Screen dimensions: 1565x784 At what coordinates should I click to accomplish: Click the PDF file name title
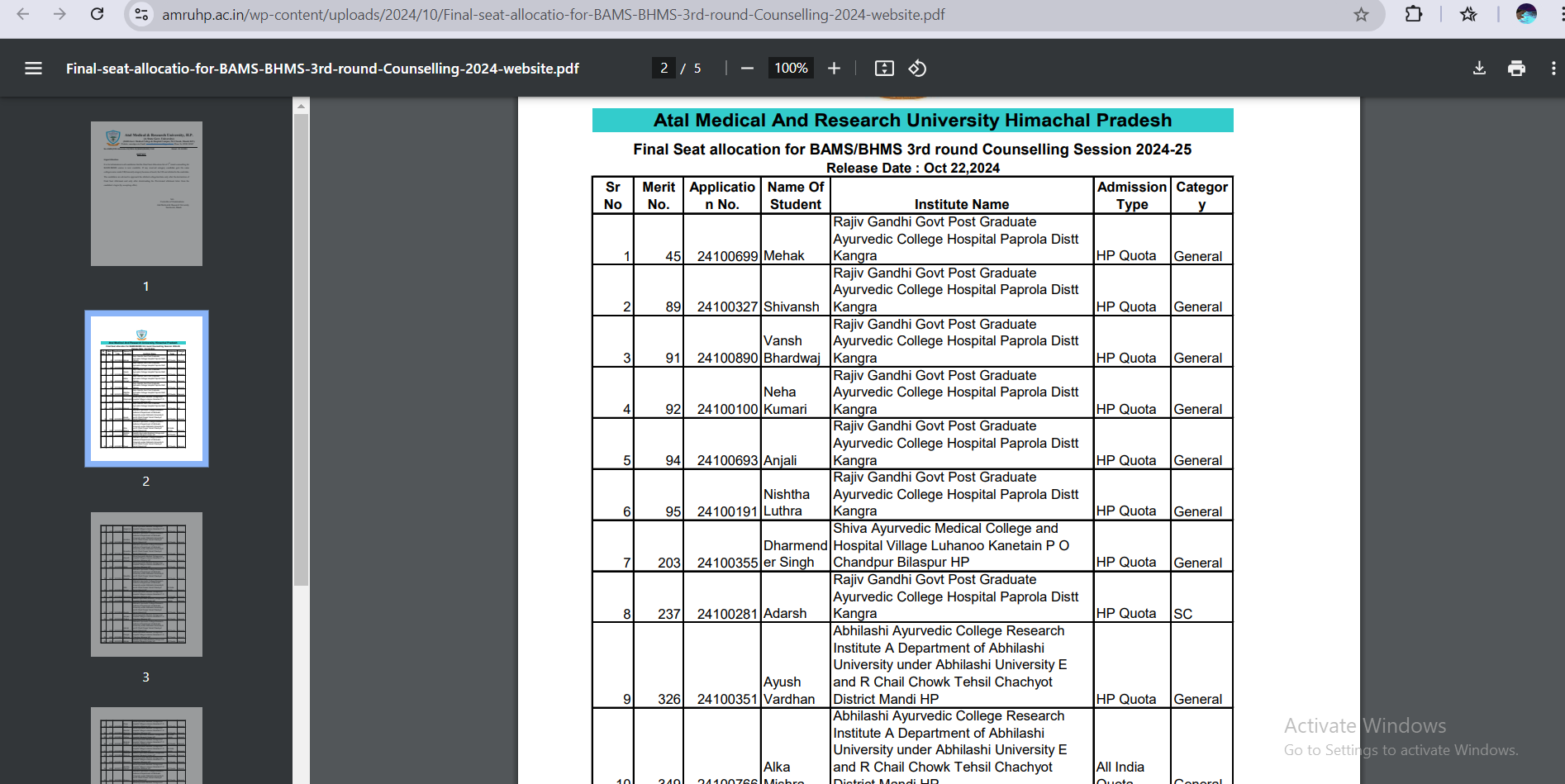322,69
